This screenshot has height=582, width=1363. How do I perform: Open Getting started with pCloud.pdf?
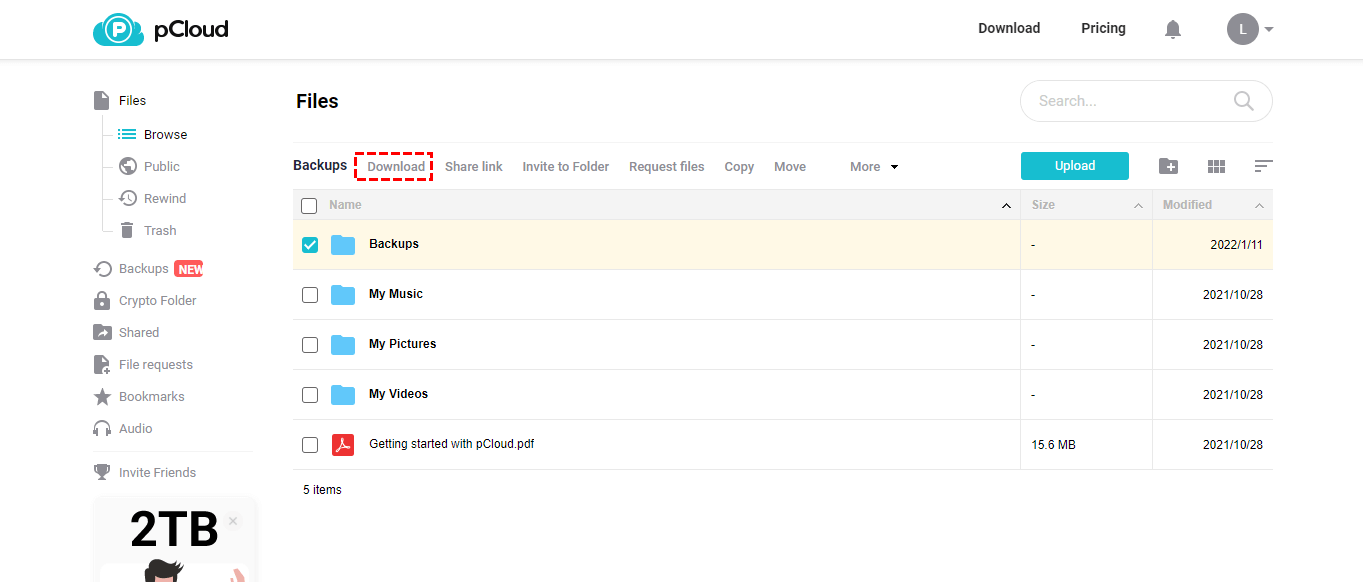point(452,444)
